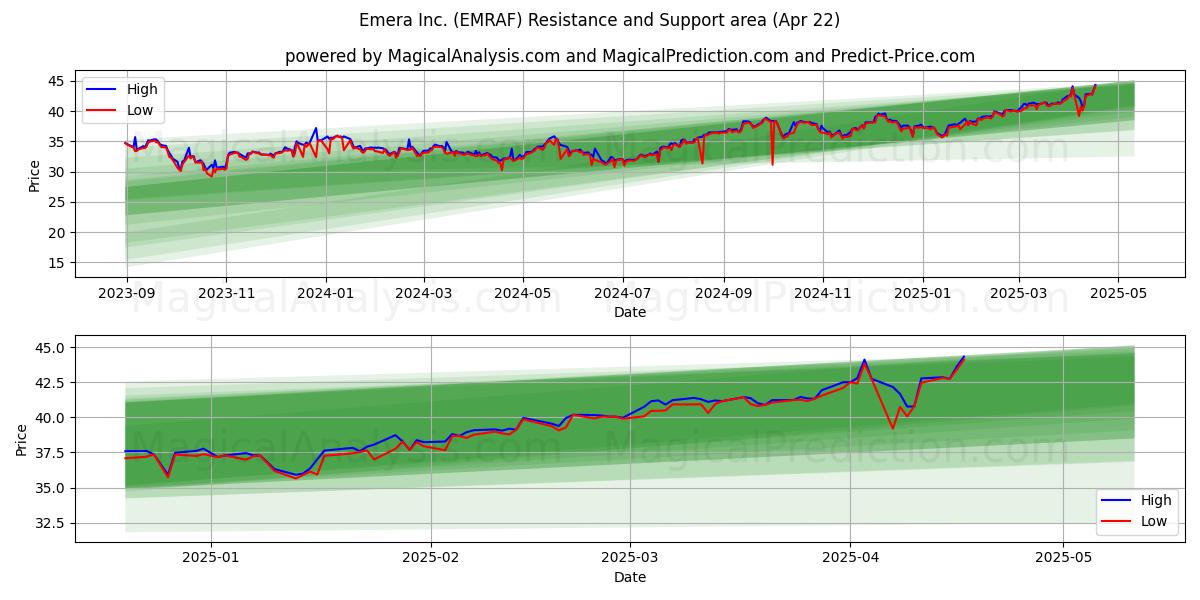Click the '2025-03' date label on top chart
The image size is (1200, 600).
coord(1020,295)
